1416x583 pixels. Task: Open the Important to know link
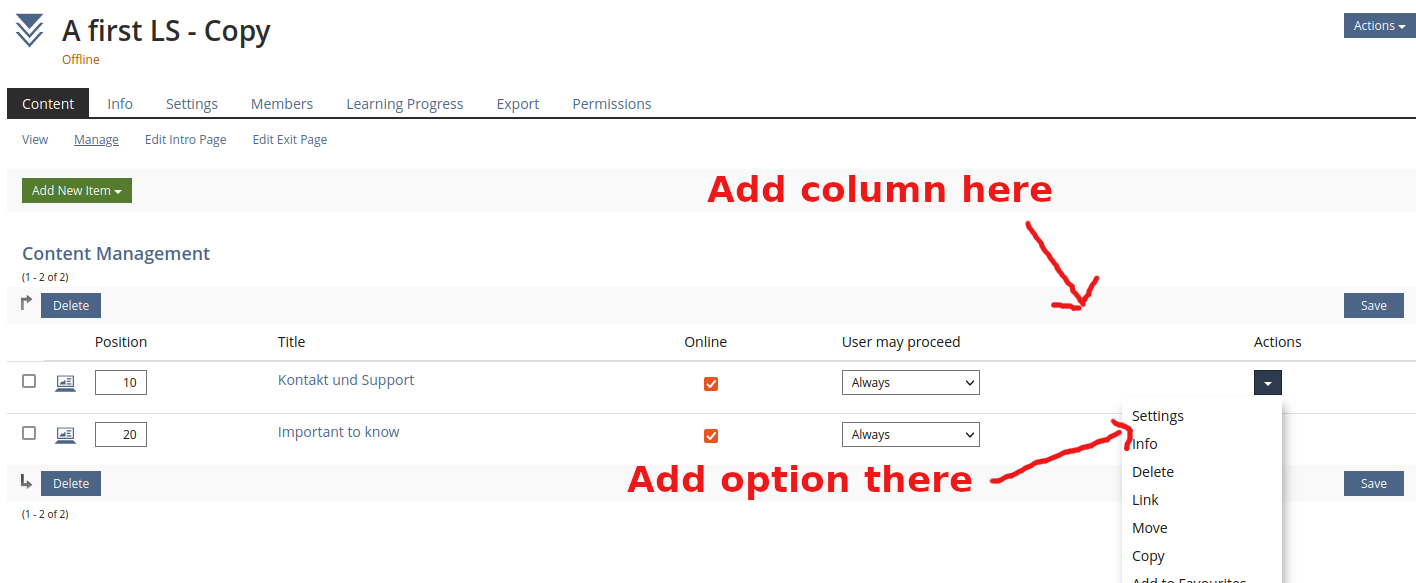338,432
